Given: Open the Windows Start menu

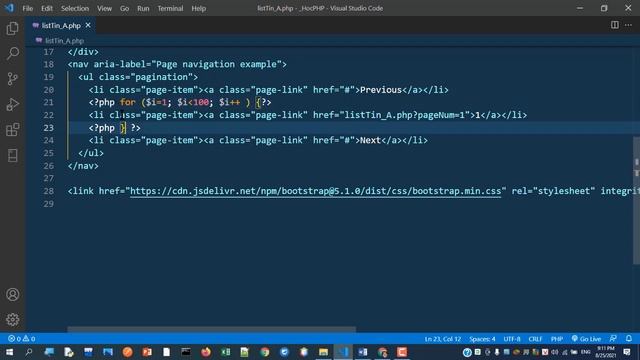Looking at the screenshot, I should click(9, 352).
